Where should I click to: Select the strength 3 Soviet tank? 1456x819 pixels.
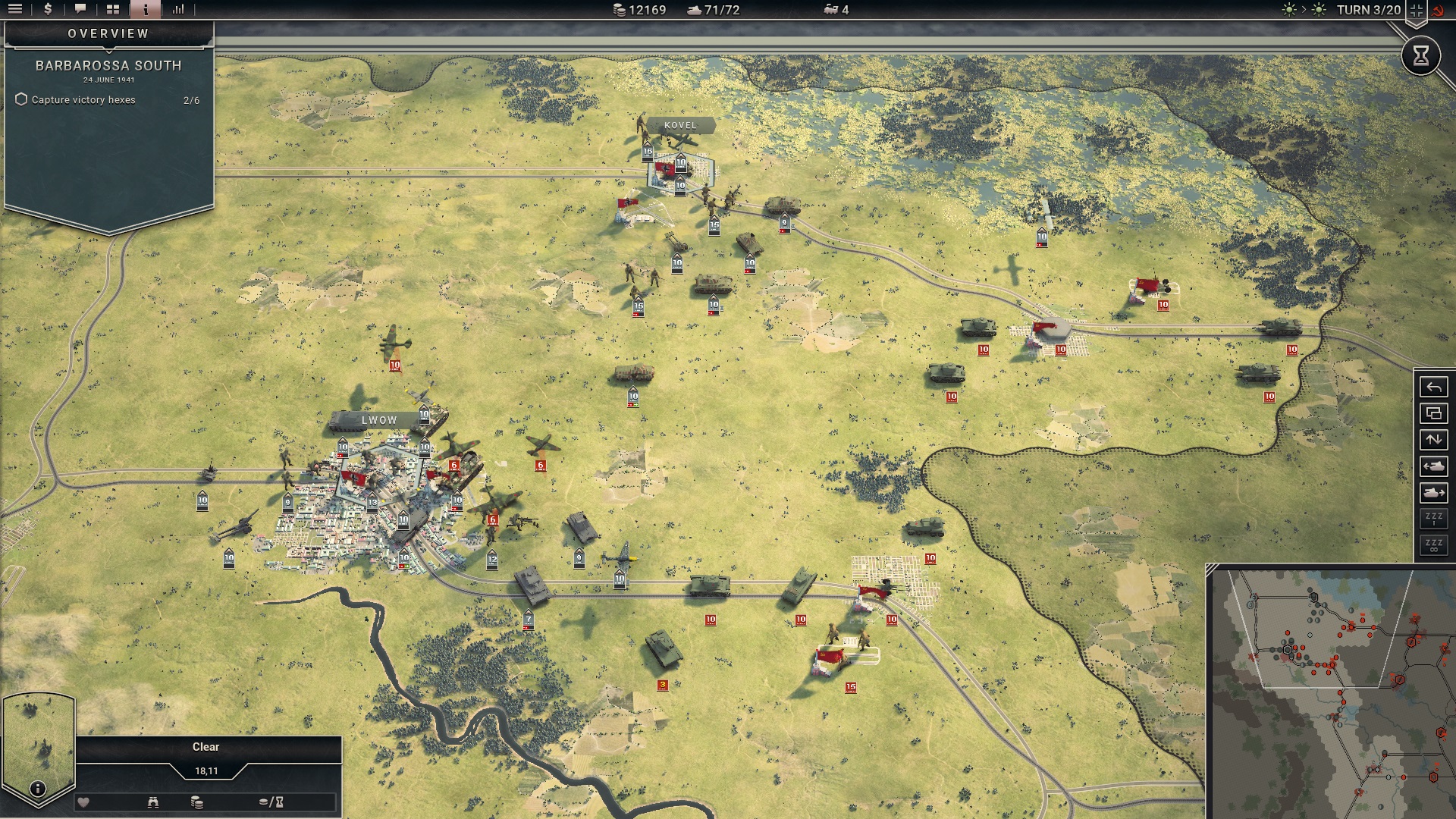click(x=664, y=649)
